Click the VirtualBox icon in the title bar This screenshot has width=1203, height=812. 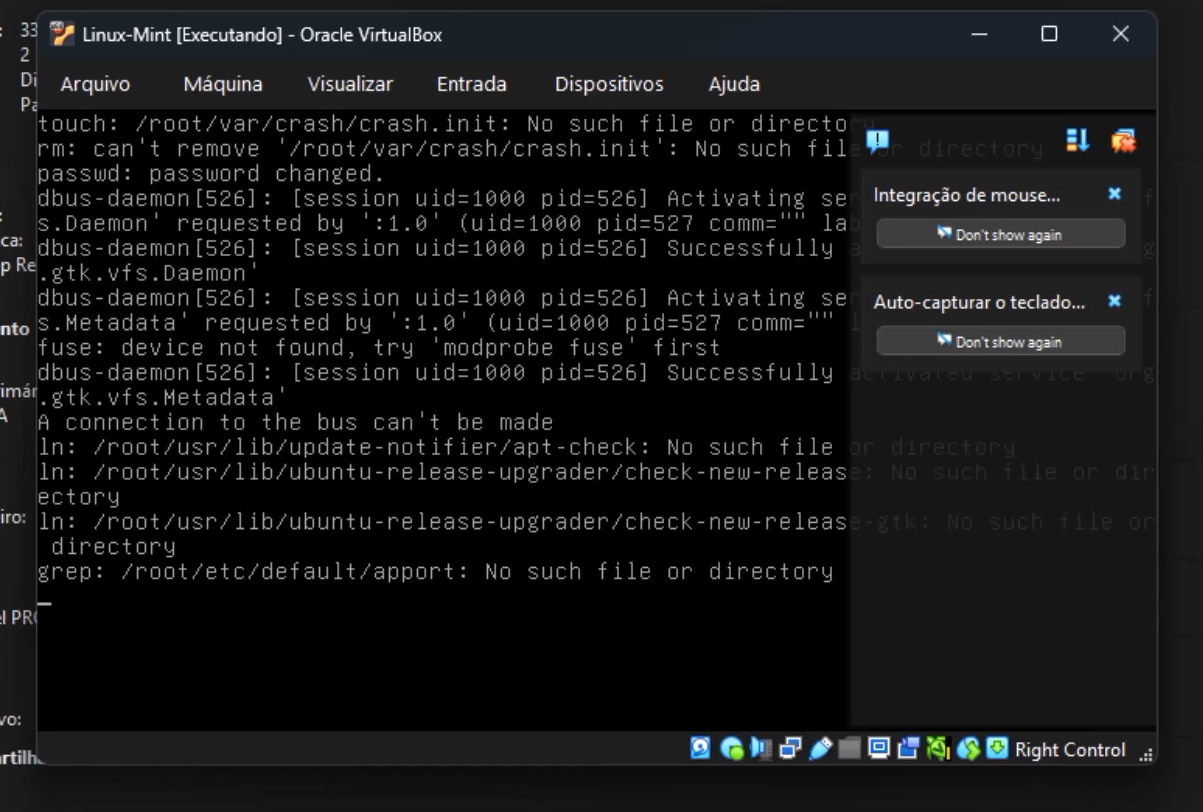(61, 34)
